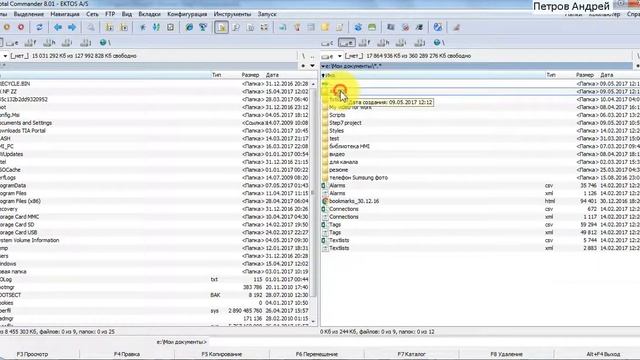Go to root using left panel backslash button
Viewport: 640px width, 360px height.
(303, 56)
